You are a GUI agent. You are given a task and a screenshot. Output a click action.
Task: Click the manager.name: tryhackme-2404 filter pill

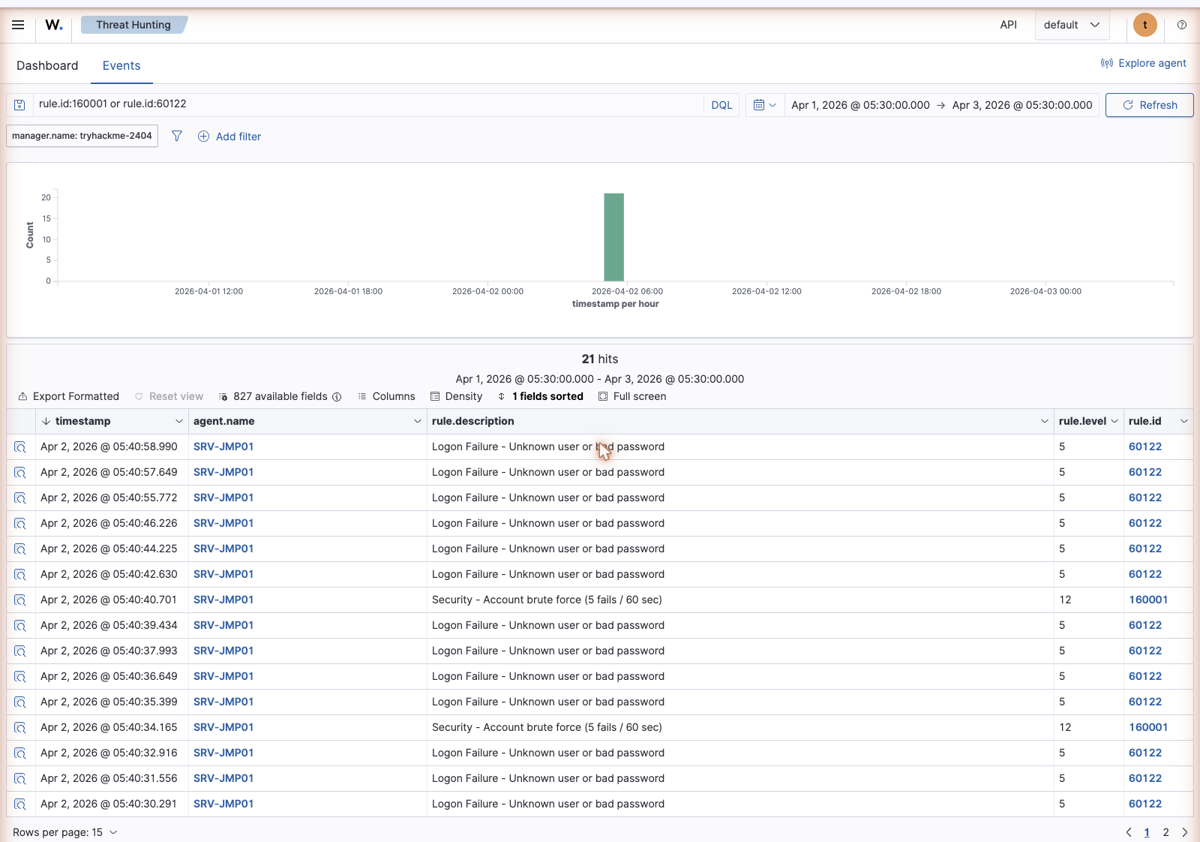click(x=82, y=136)
